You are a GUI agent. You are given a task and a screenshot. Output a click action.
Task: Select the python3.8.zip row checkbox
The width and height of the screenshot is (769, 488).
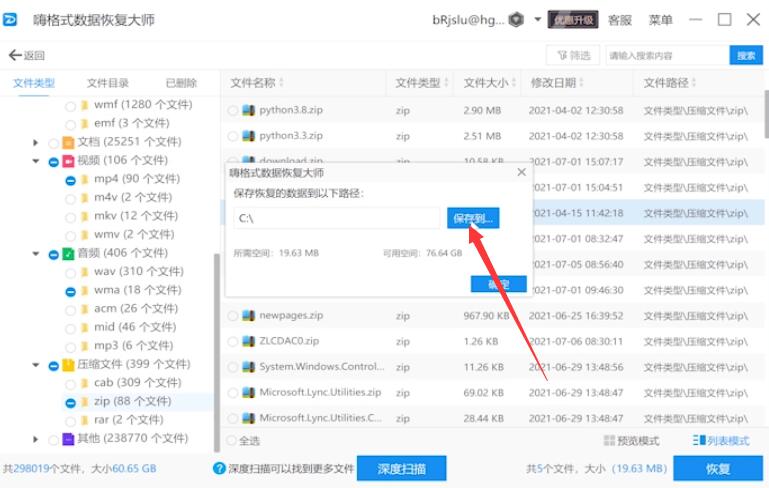click(233, 110)
